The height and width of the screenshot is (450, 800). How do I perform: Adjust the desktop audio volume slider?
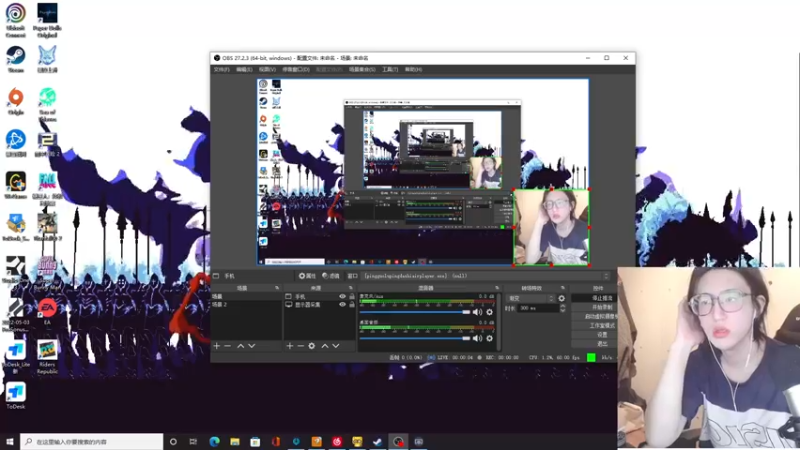(x=415, y=338)
